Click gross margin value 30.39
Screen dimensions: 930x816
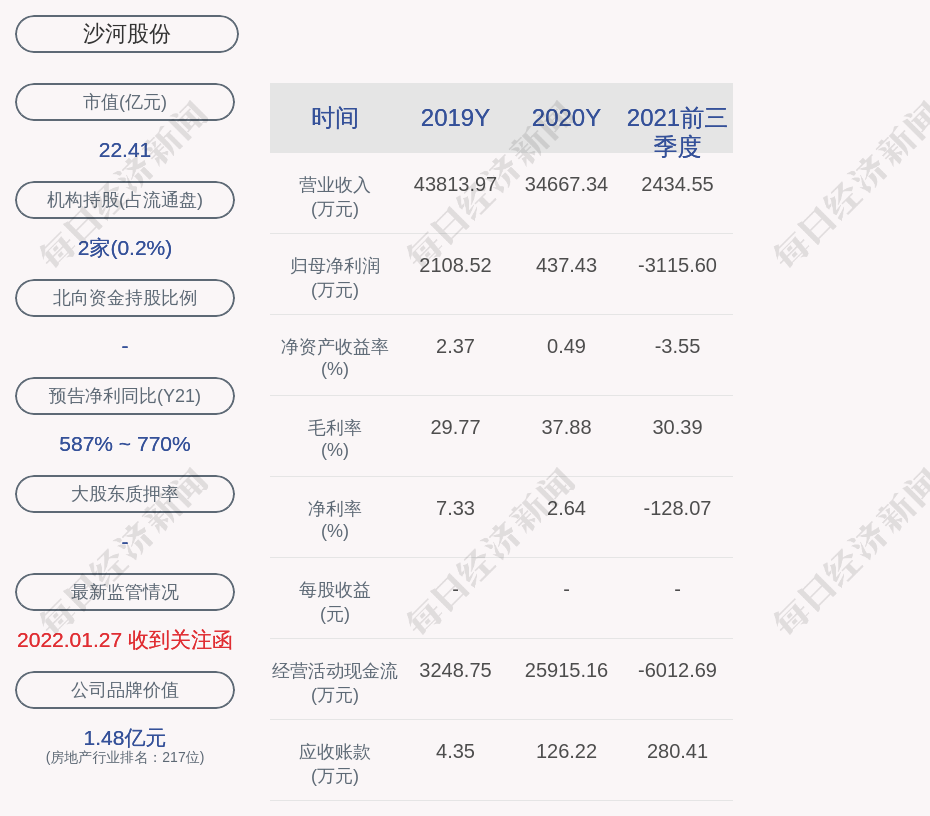pyautogui.click(x=677, y=427)
